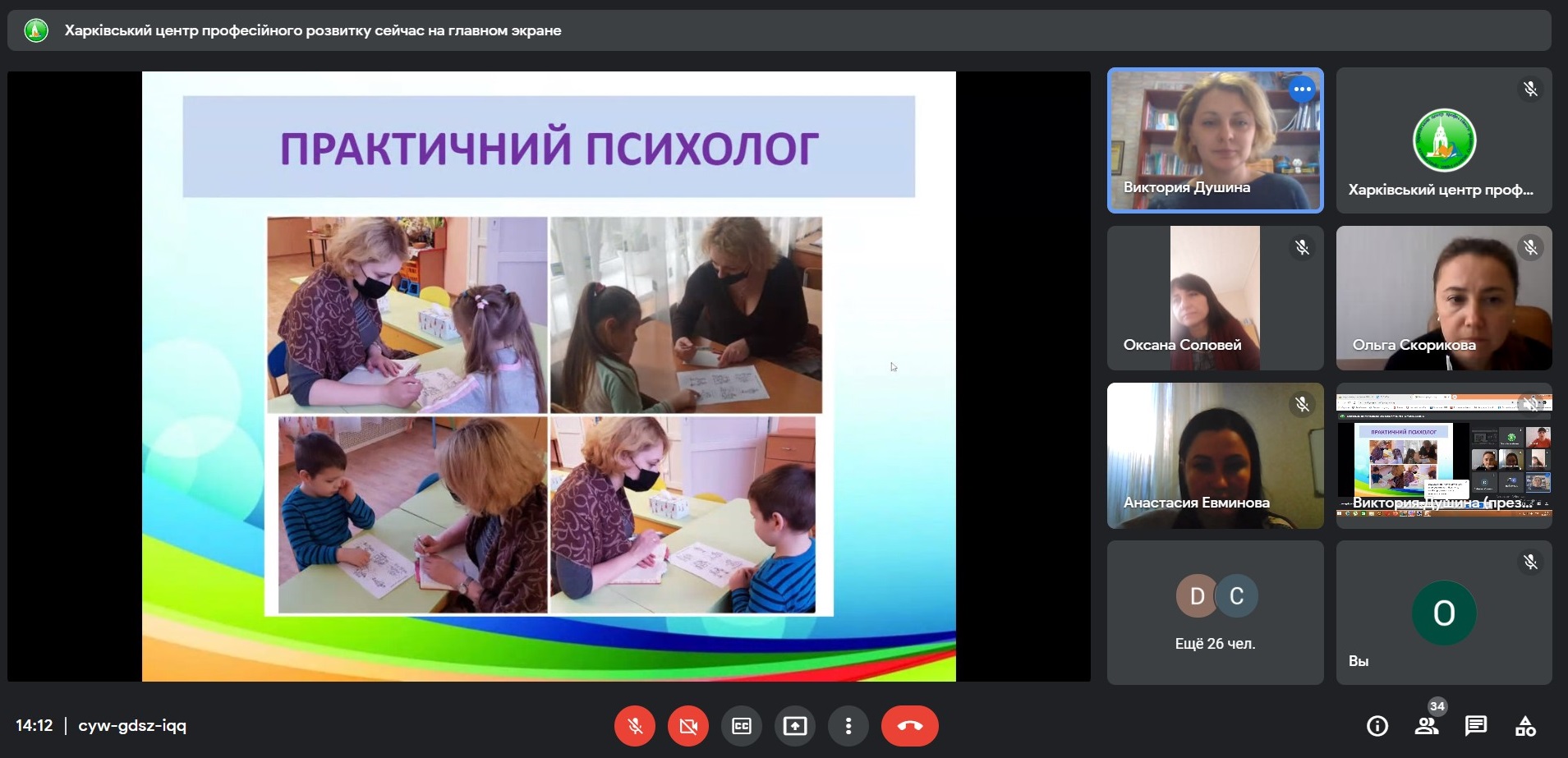Select Оксана Соловей video tile
Screen dimensions: 1568x758
click(x=1215, y=298)
